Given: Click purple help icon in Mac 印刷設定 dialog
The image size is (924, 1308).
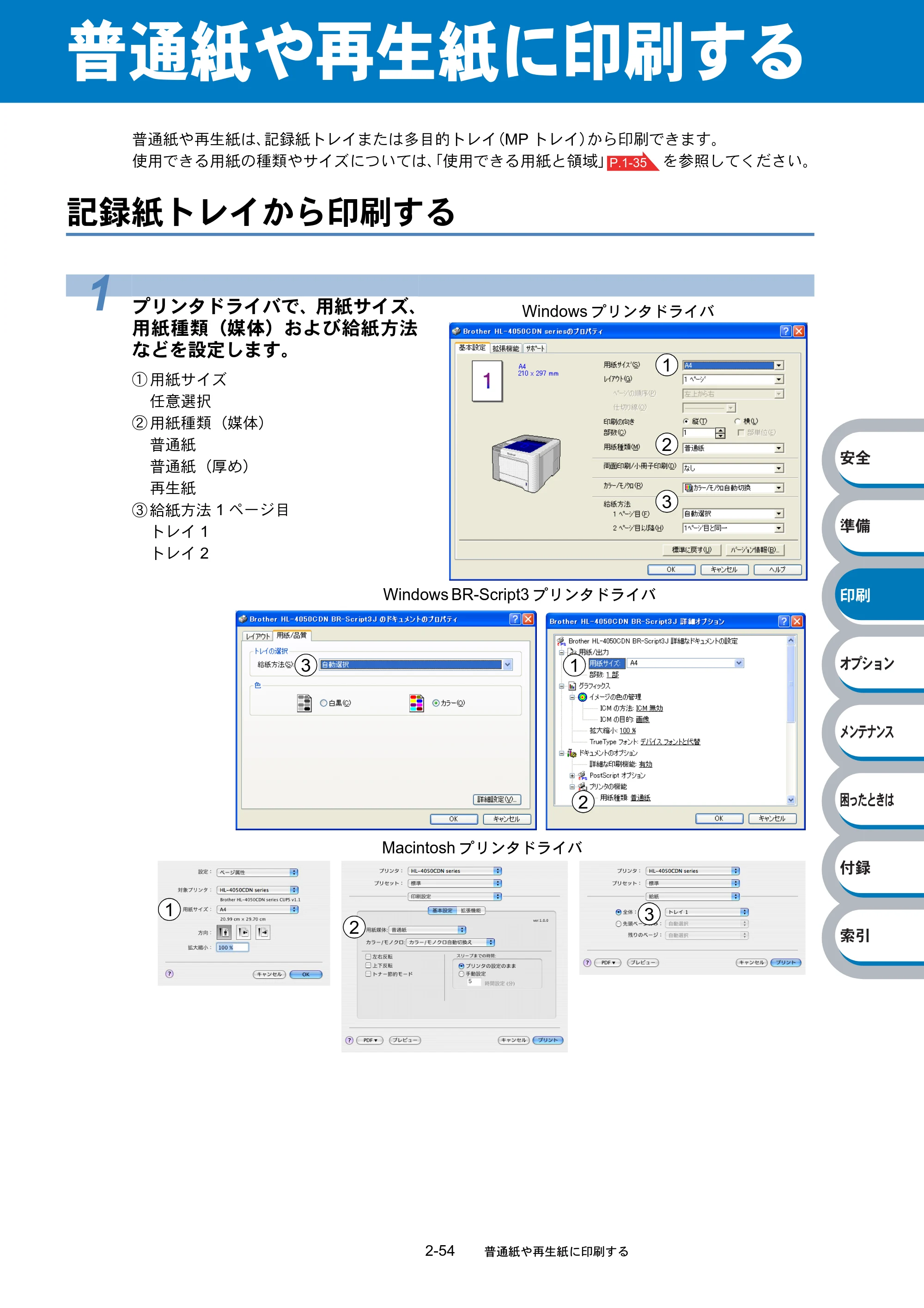Looking at the screenshot, I should click(349, 1040).
